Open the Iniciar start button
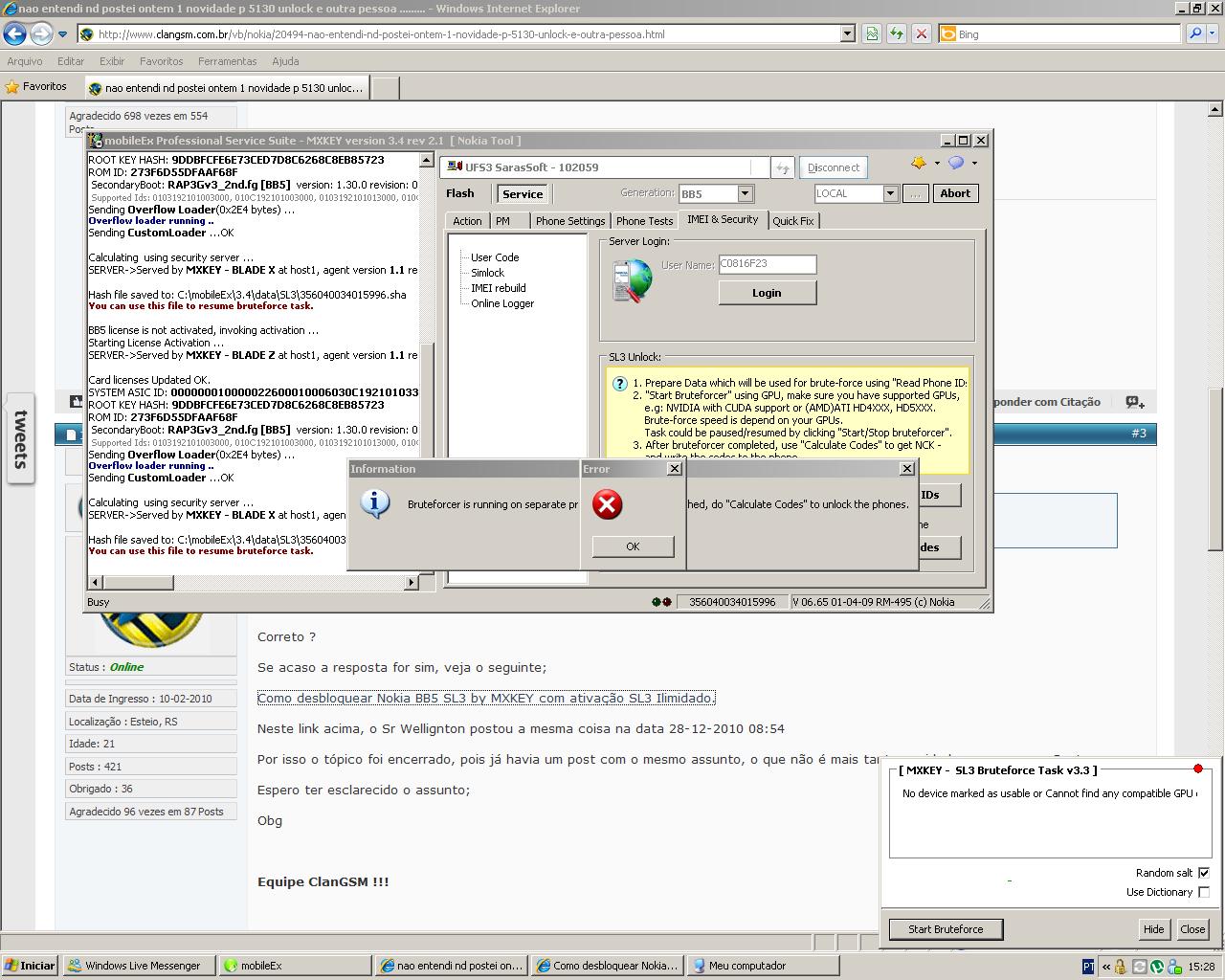This screenshot has width=1225, height=980. (x=30, y=966)
